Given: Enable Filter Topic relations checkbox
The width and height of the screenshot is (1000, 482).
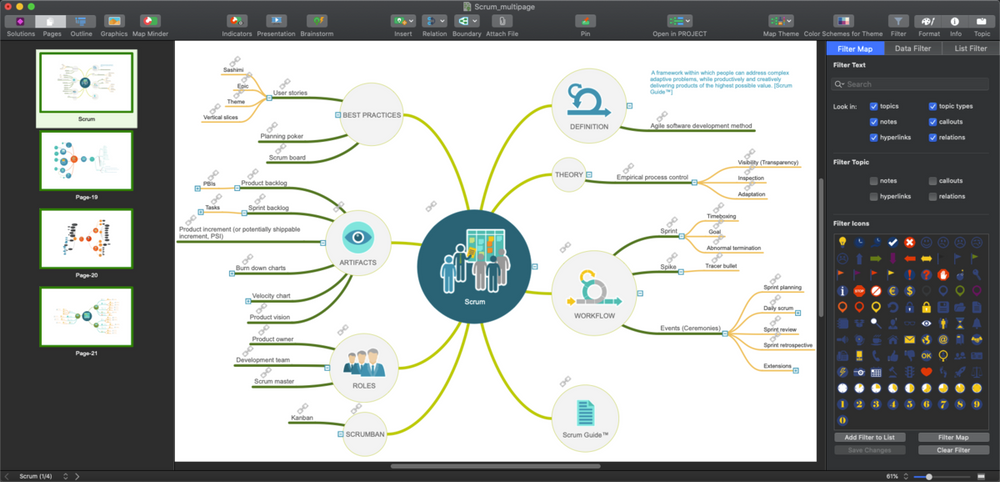Looking at the screenshot, I should (932, 196).
